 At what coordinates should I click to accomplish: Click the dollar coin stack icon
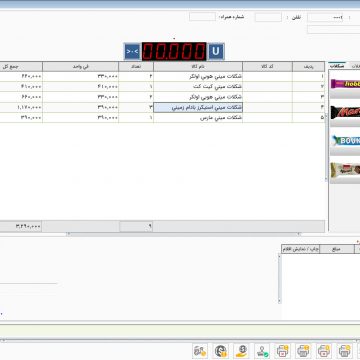tap(221, 351)
